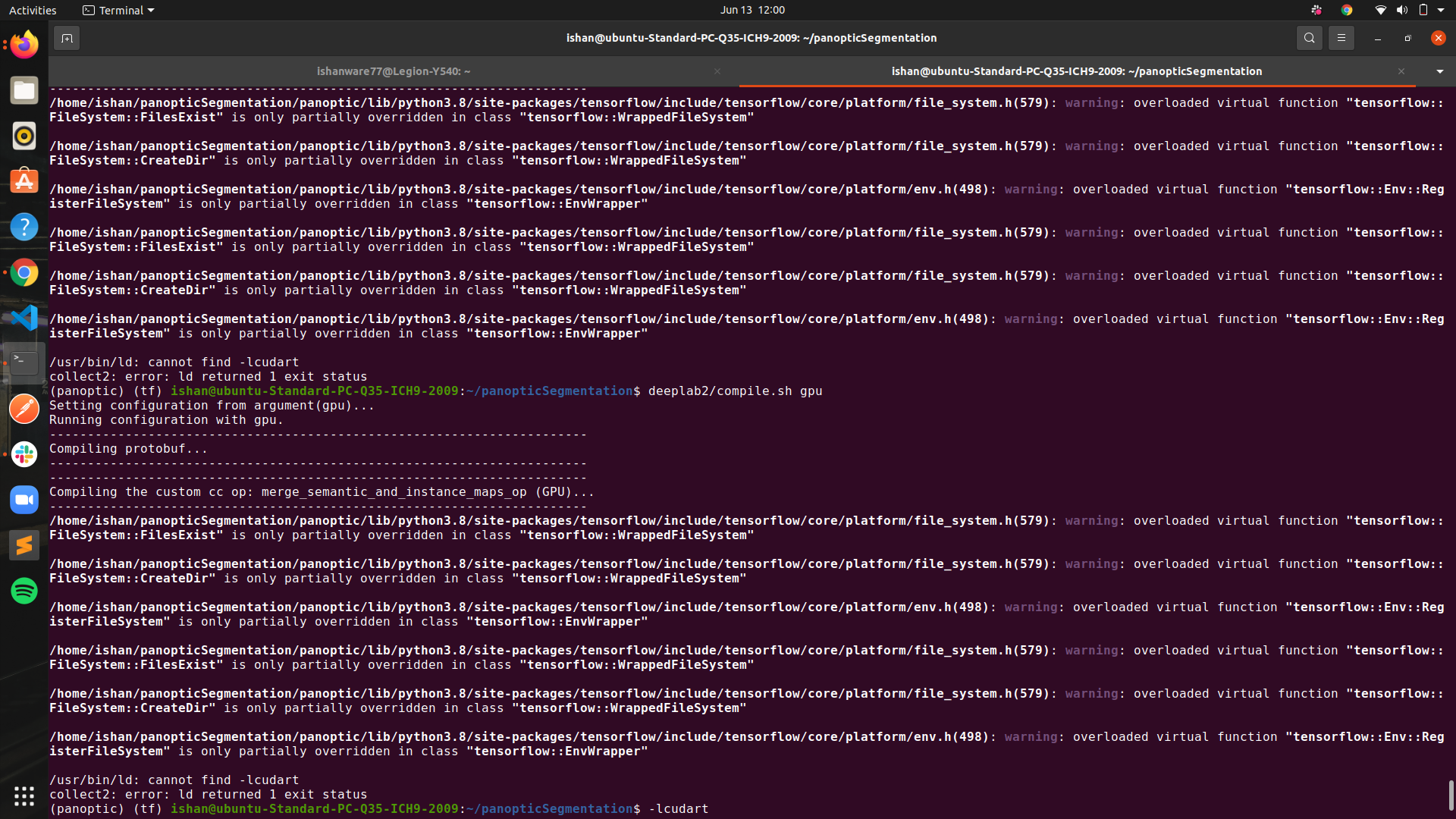Open Slack from the dock
Screen dimensions: 1456x819
(24, 453)
